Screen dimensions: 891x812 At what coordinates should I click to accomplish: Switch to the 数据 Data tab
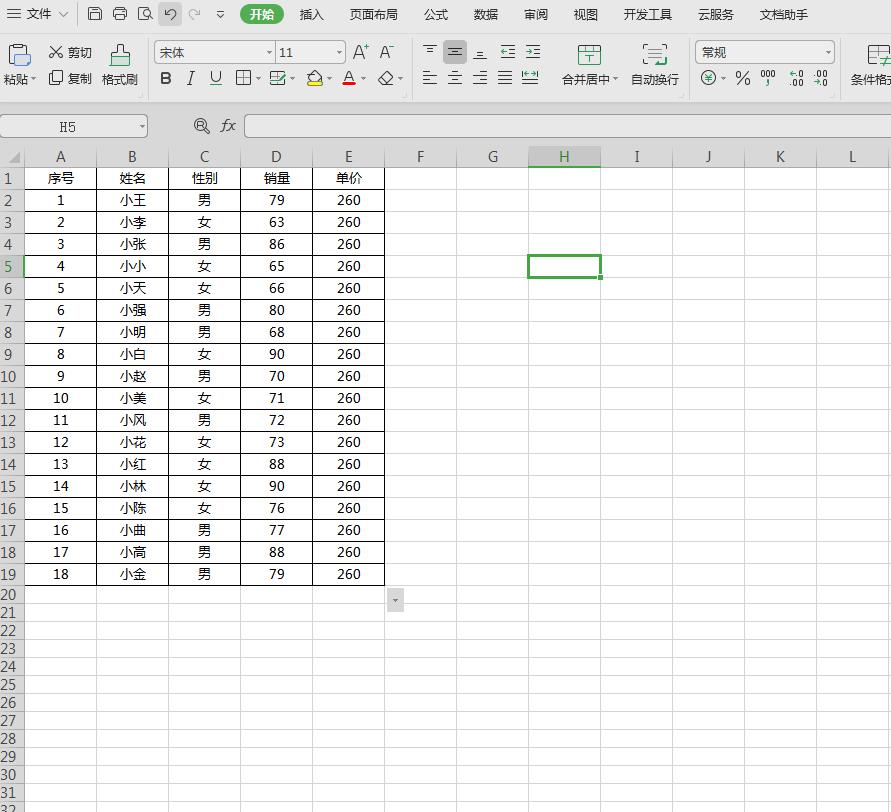486,14
